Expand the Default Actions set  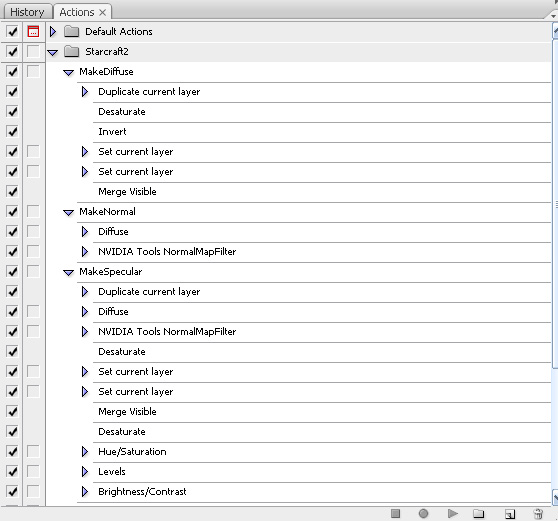coord(53,31)
